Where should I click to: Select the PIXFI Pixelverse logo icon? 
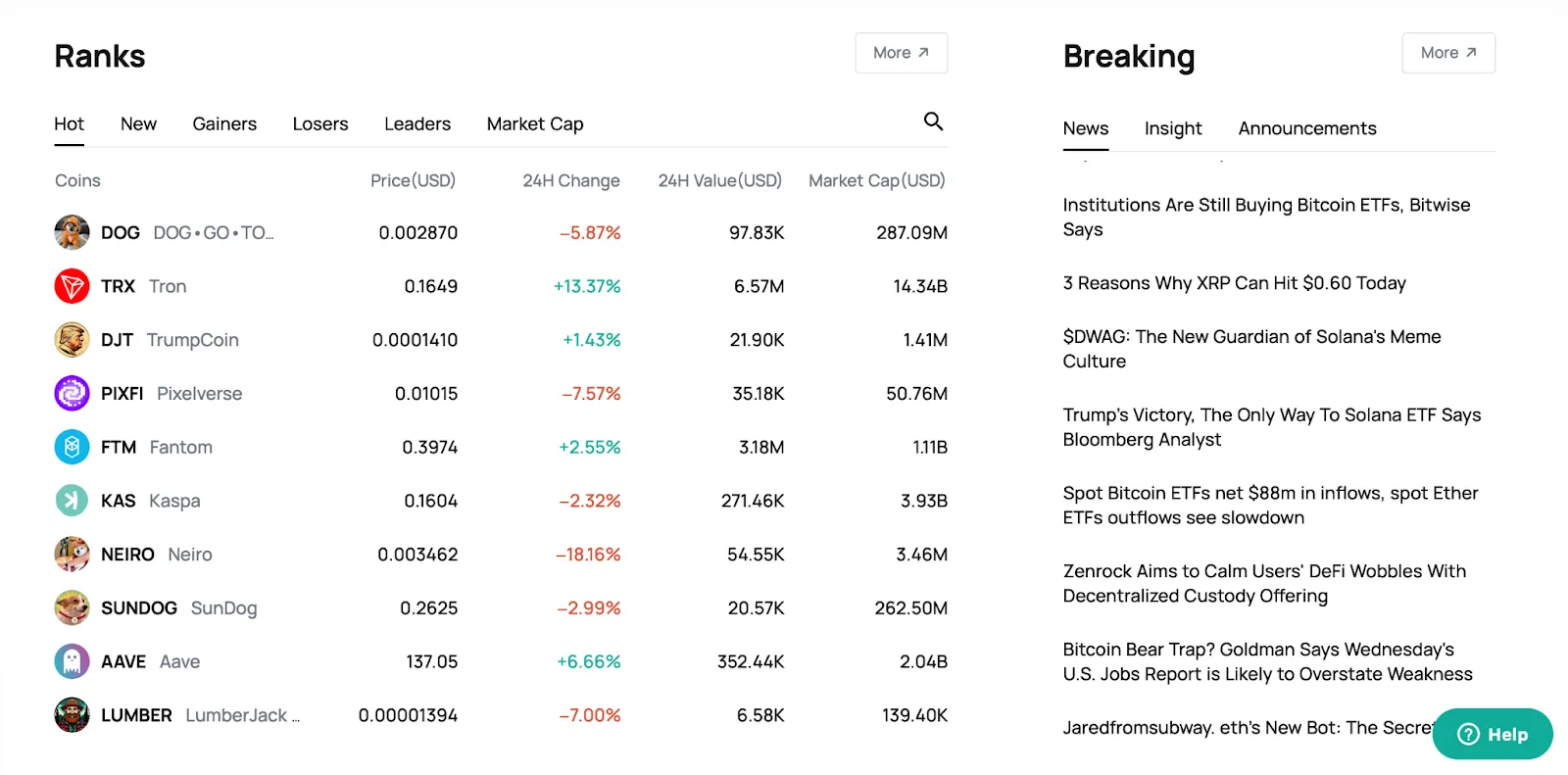pos(72,393)
